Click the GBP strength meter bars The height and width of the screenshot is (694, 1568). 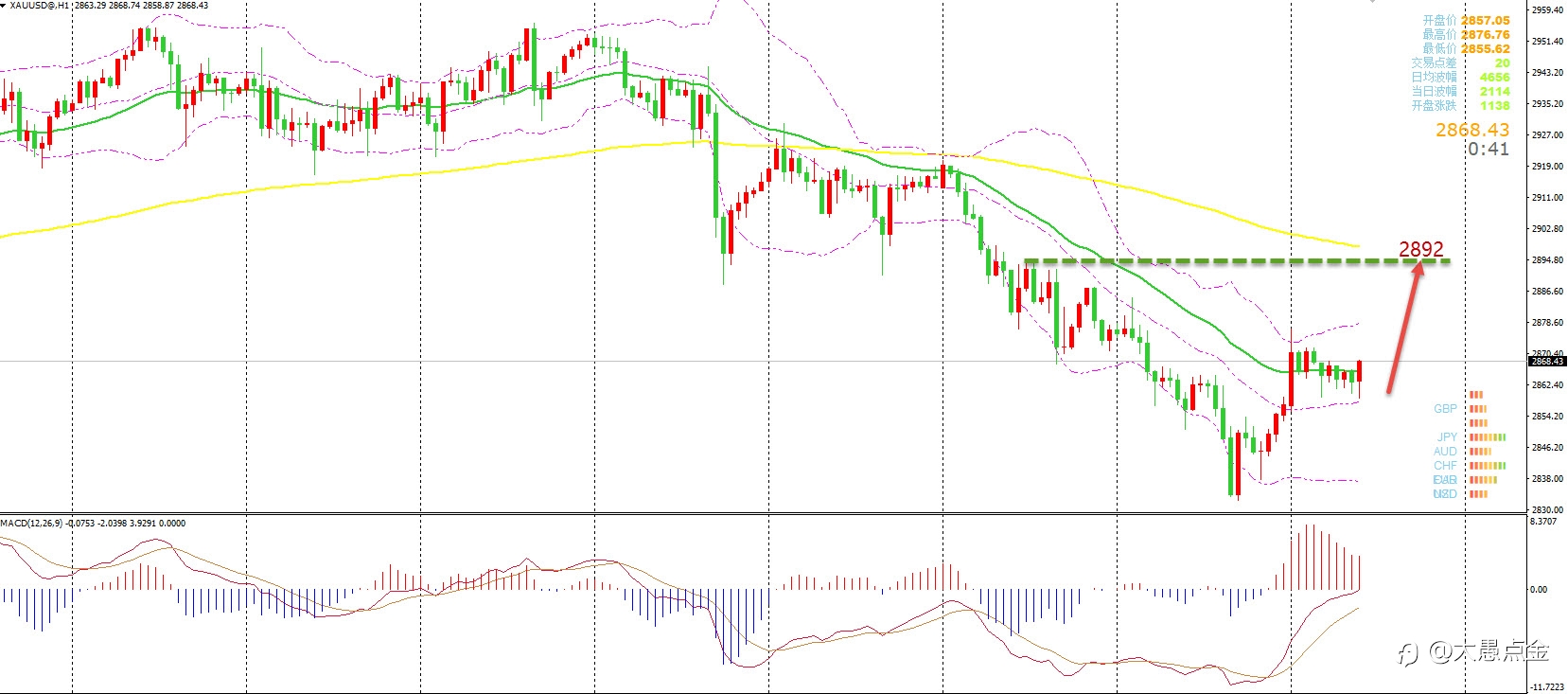click(x=1478, y=409)
